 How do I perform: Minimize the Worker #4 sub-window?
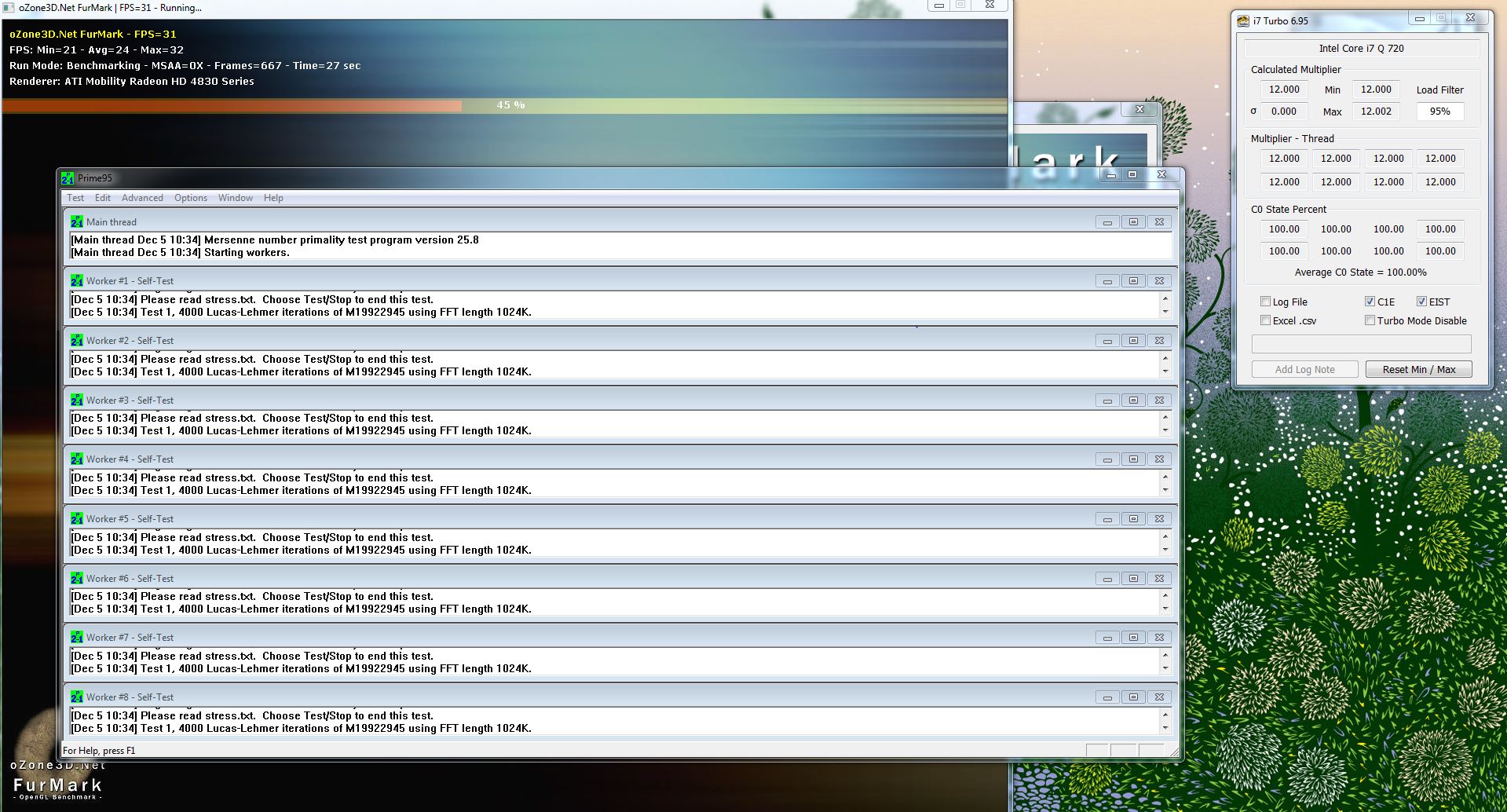coord(1107,459)
